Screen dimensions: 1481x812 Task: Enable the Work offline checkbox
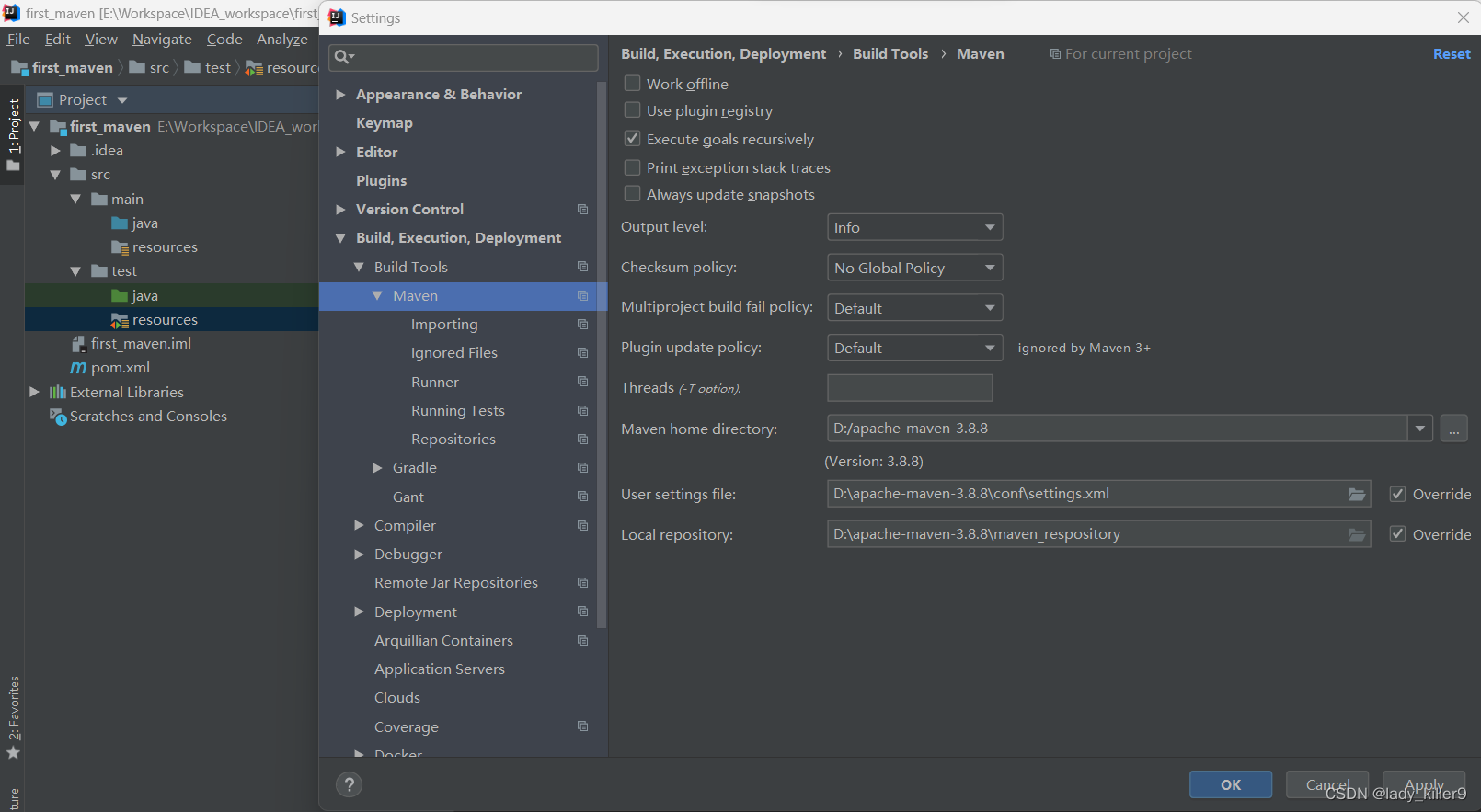tap(632, 83)
